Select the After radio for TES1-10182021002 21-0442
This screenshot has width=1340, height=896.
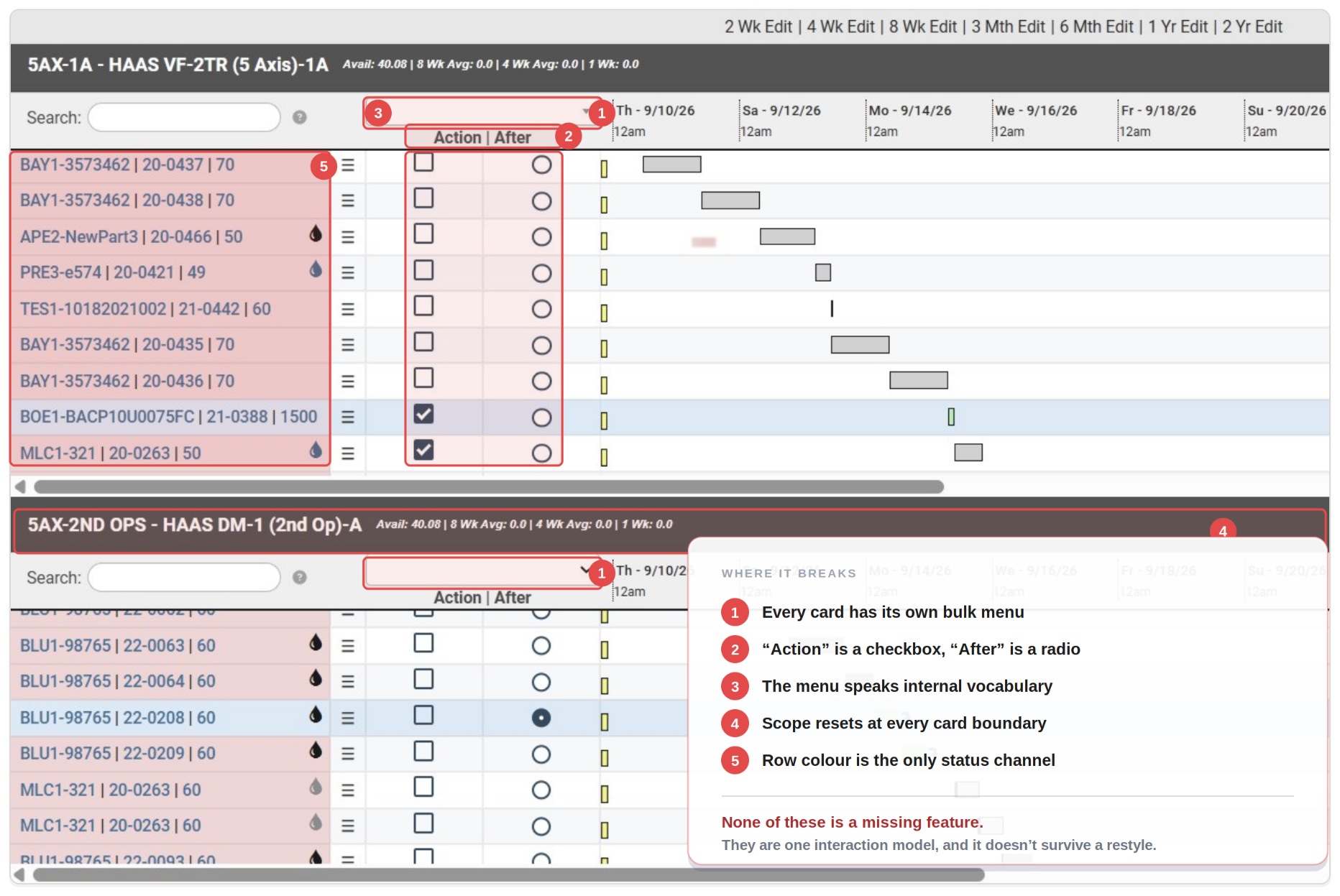541,309
